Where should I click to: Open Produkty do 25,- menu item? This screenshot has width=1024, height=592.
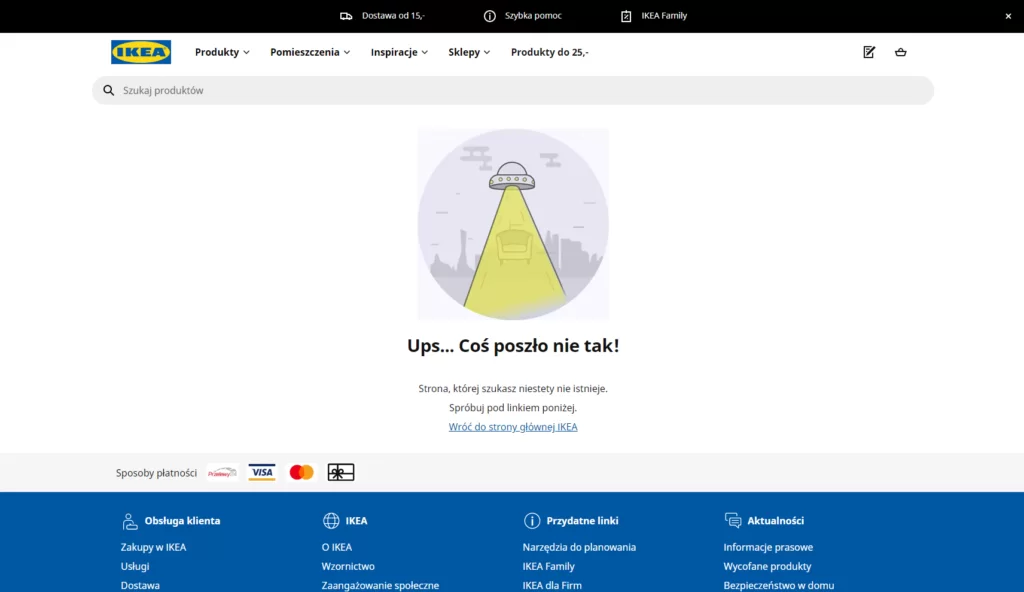(x=550, y=52)
